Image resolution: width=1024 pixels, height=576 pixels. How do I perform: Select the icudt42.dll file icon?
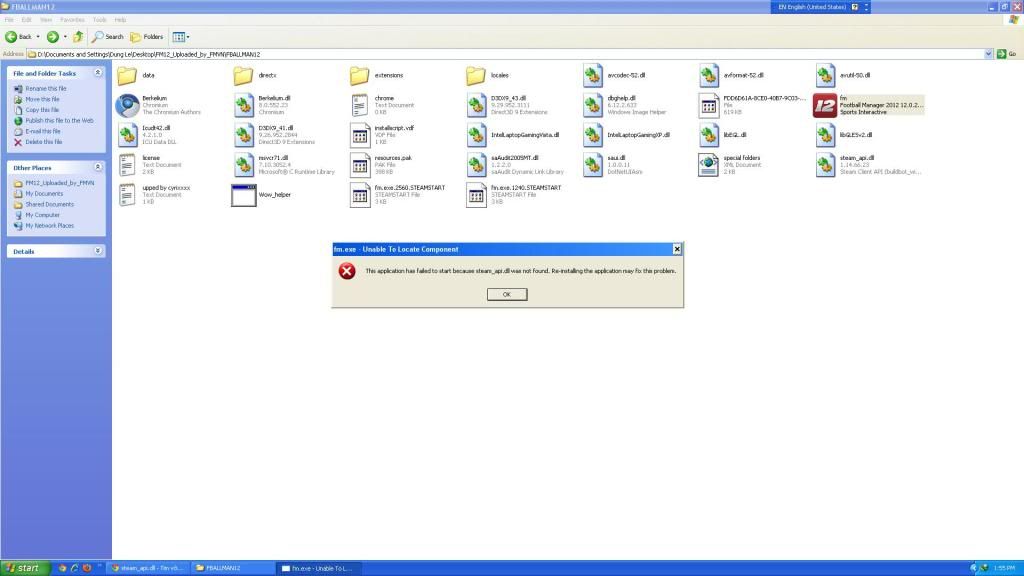coord(127,135)
